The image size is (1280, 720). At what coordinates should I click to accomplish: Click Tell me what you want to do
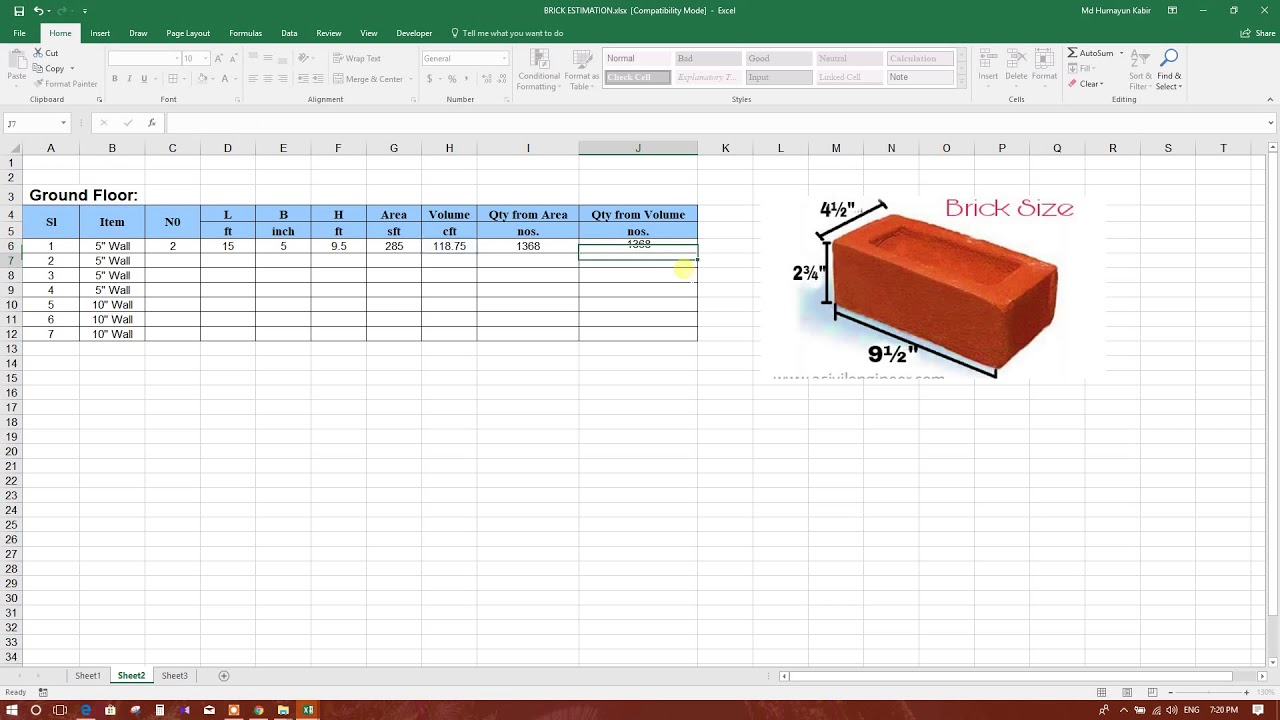[511, 33]
